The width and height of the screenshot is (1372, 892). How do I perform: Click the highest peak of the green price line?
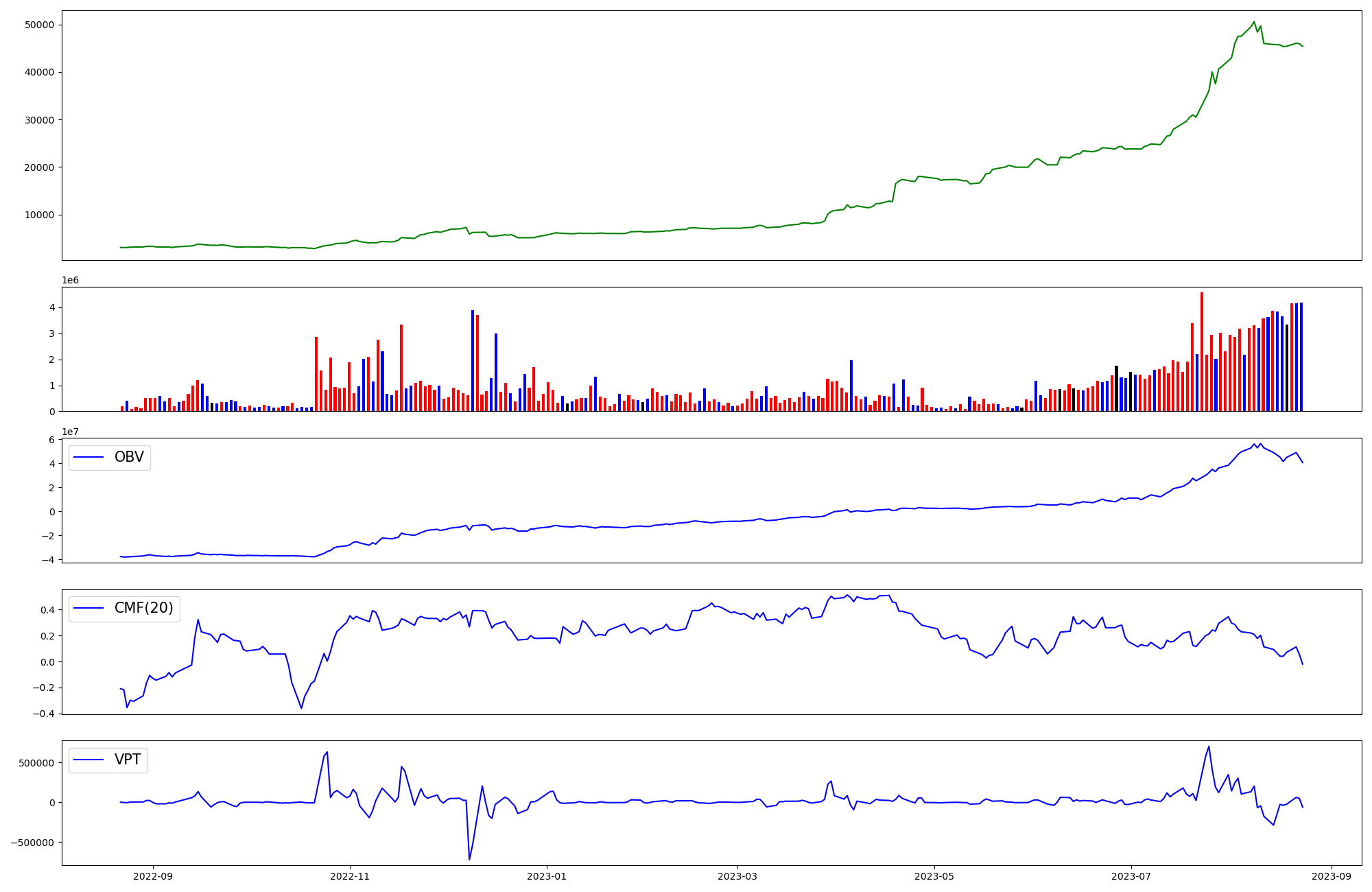coord(1254,22)
